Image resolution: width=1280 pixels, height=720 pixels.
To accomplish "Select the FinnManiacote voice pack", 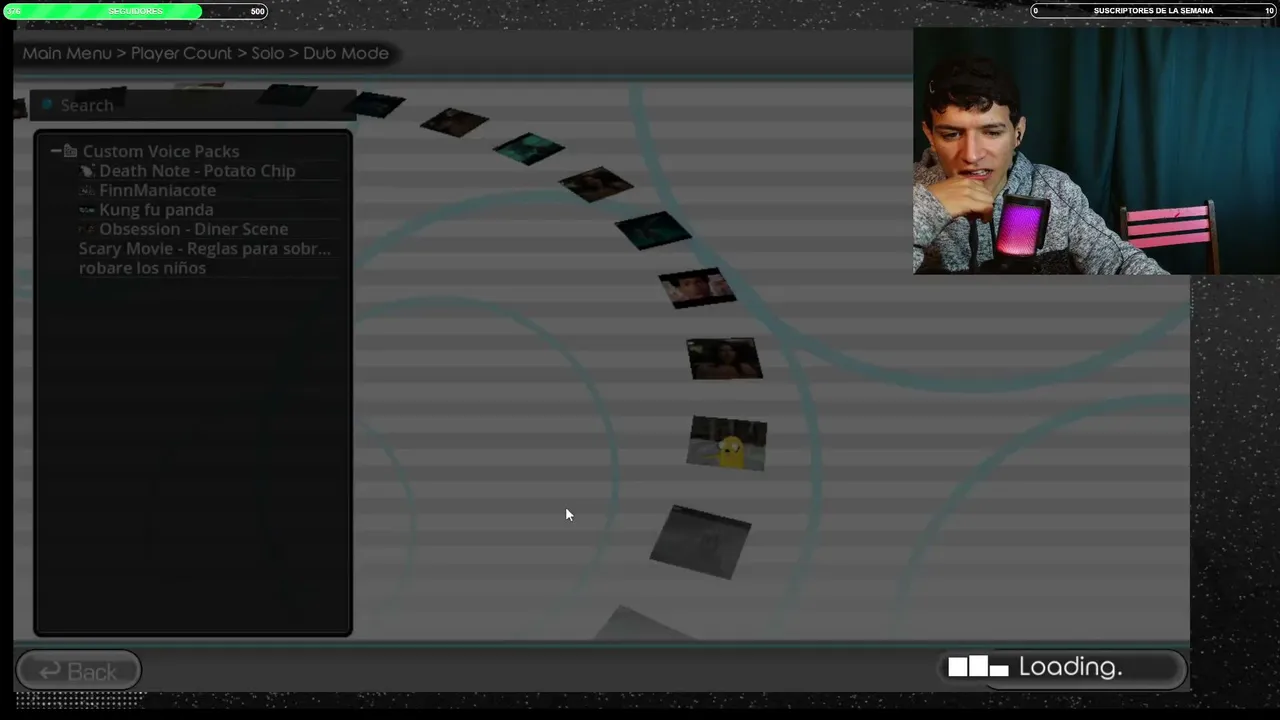I will click(157, 190).
